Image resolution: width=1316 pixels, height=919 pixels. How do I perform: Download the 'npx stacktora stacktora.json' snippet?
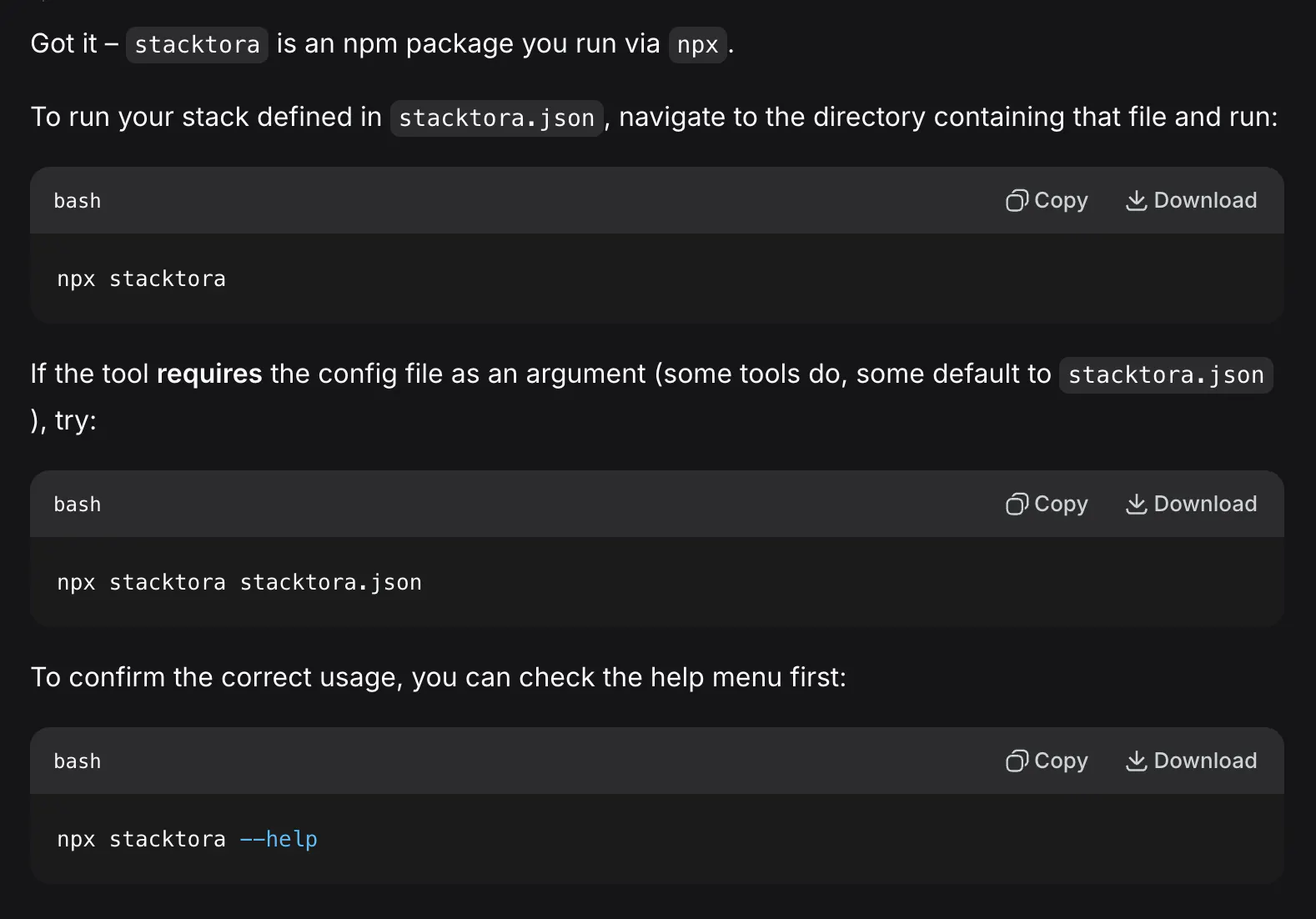[1191, 505]
